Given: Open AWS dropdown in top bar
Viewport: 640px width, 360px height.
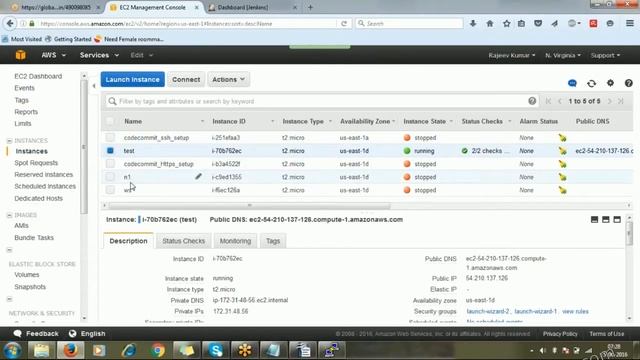Looking at the screenshot, I should point(53,55).
